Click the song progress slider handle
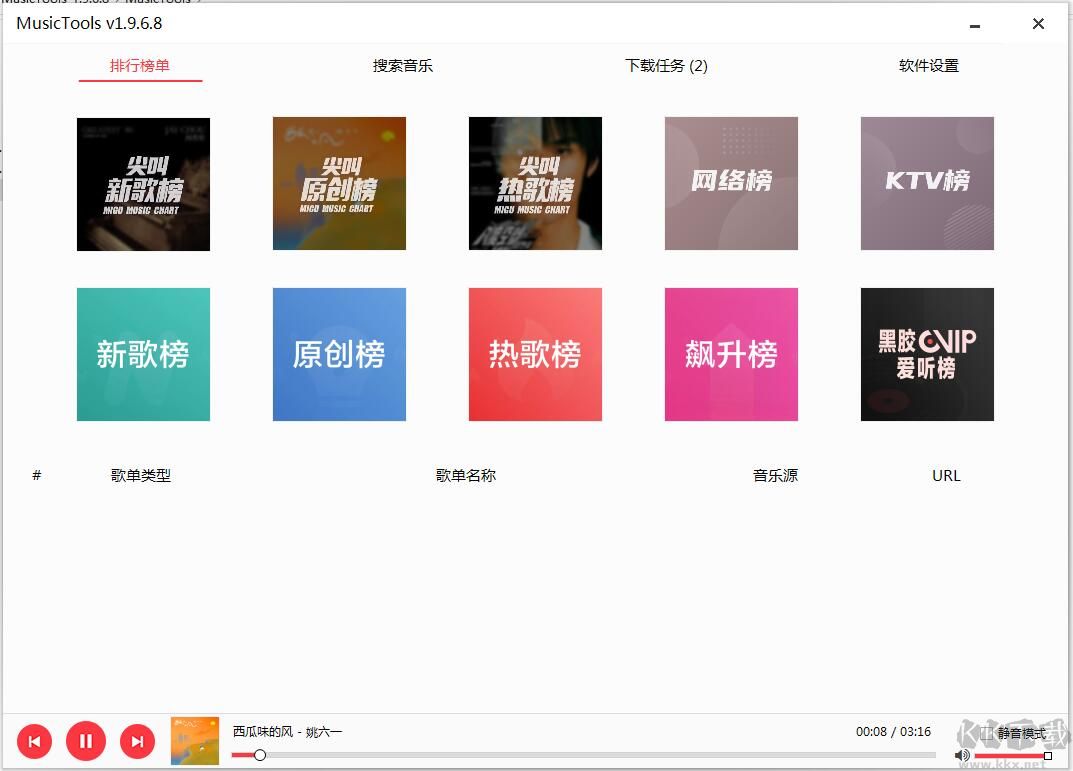This screenshot has height=771, width=1073. 260,755
